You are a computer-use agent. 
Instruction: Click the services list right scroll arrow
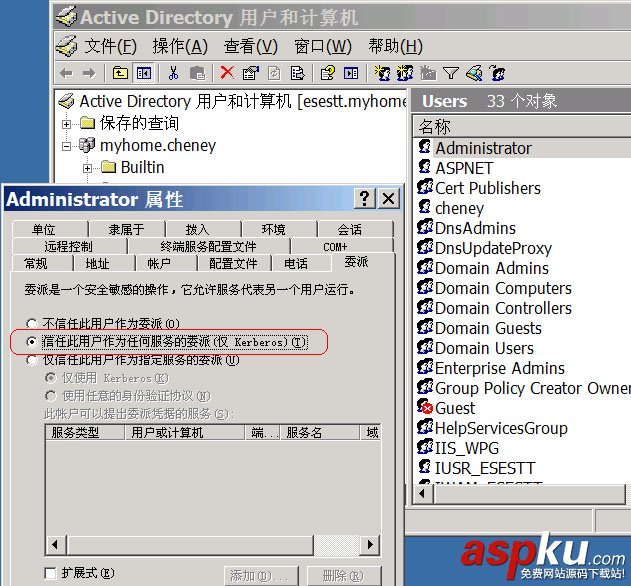click(370, 545)
